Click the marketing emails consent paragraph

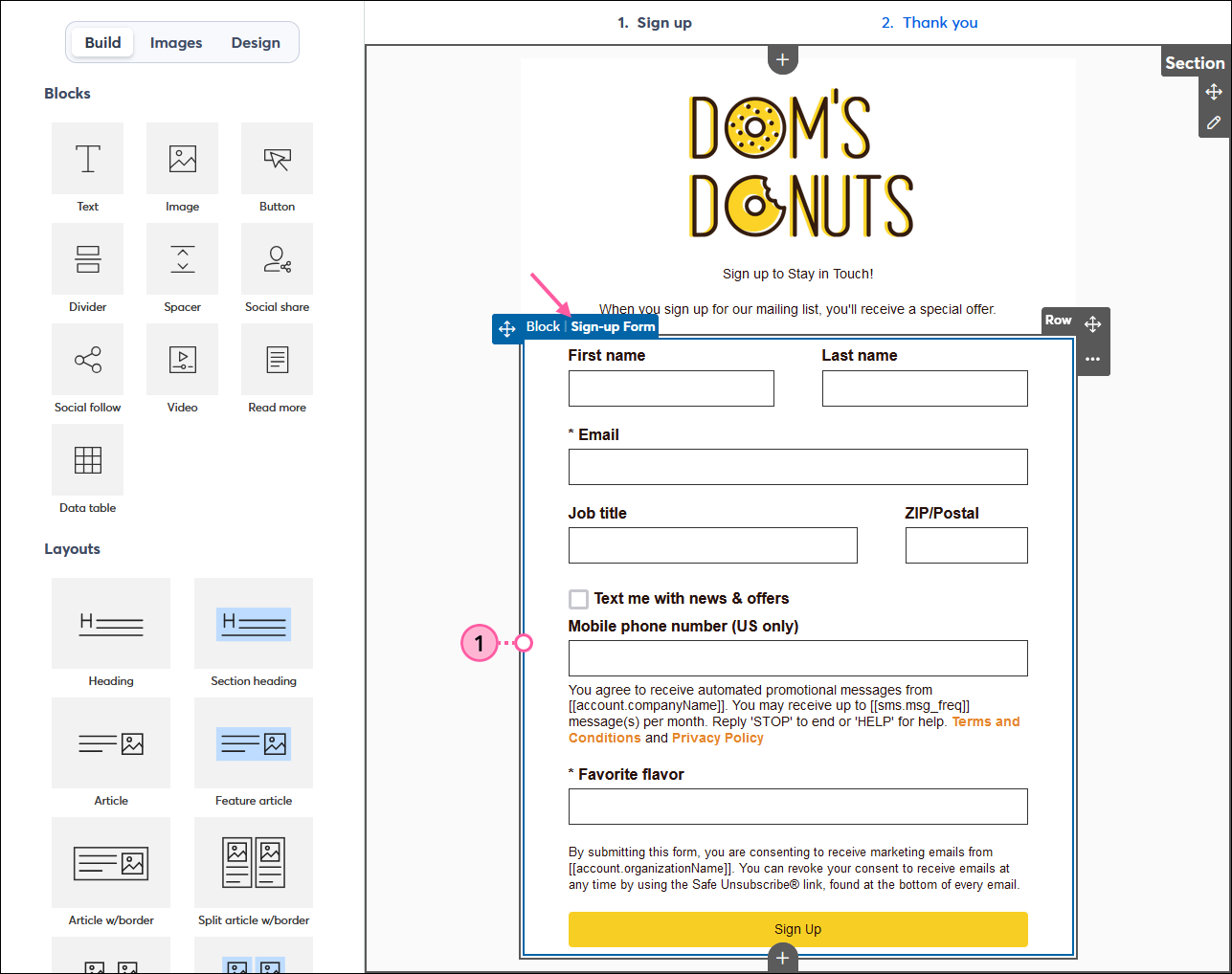coord(795,869)
